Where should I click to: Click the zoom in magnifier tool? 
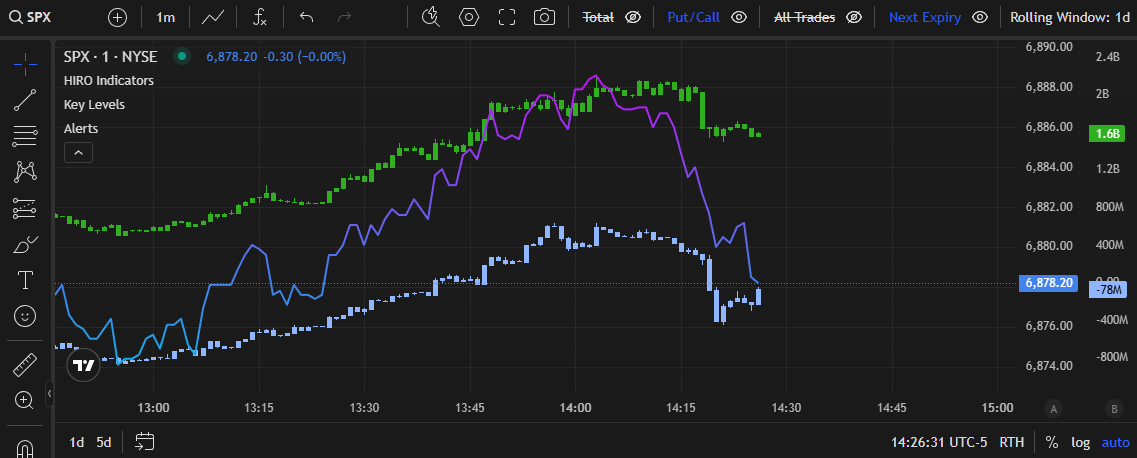click(25, 400)
